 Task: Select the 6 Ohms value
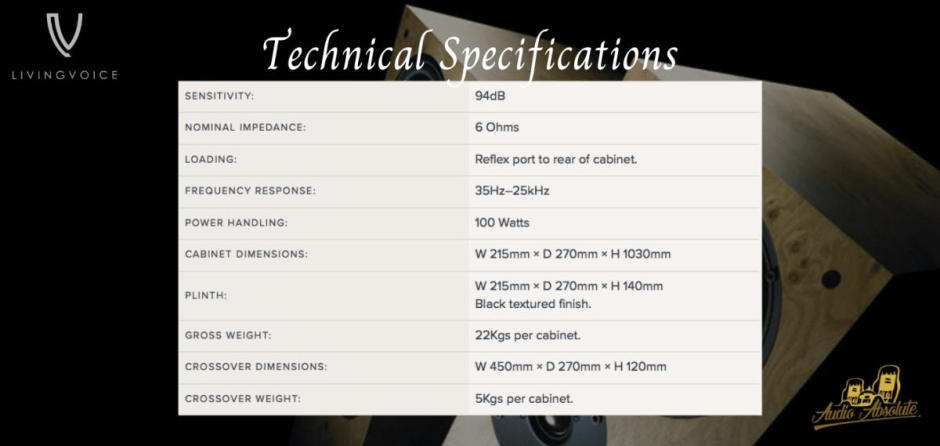(497, 128)
